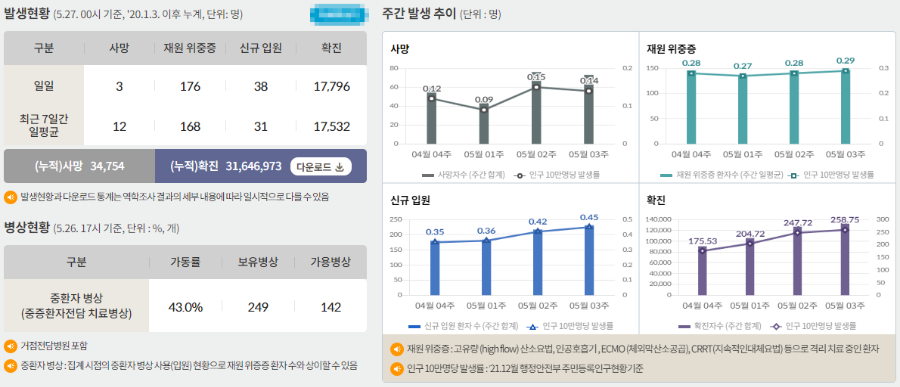
Task: Click the 최근 7일간 일평균 row label
Action: coord(44,125)
